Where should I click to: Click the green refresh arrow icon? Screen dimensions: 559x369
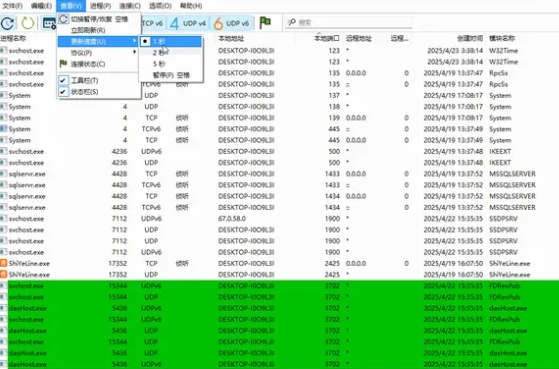coord(27,23)
